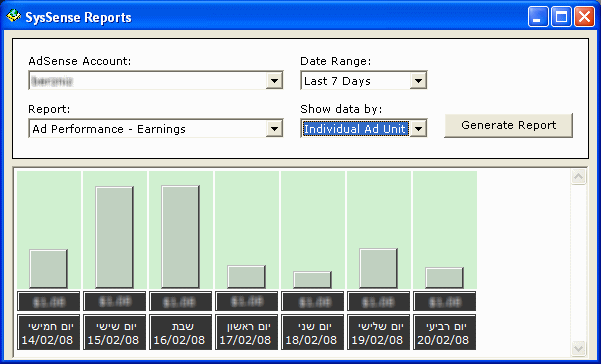Click the "Show data by:" label

click(x=341, y=110)
